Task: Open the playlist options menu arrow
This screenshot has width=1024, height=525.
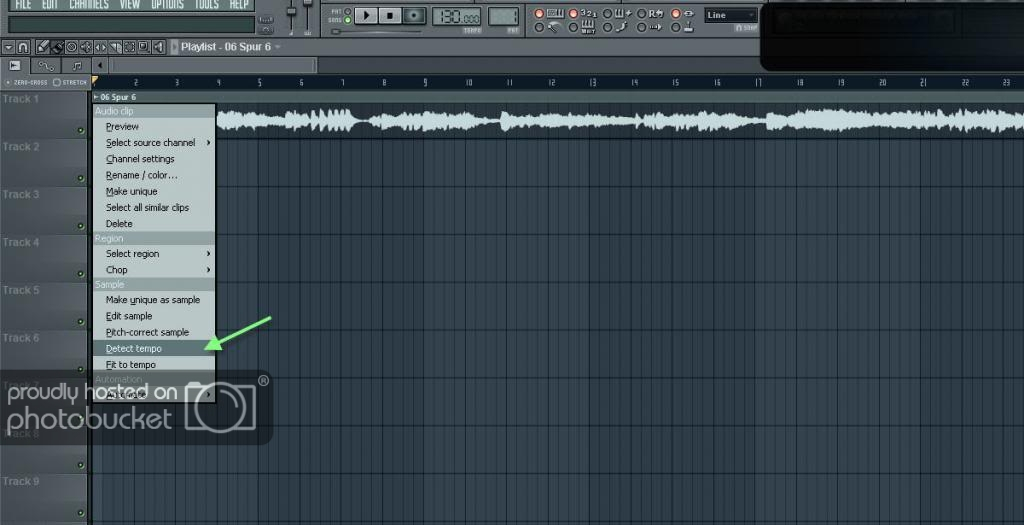Action: pos(8,47)
